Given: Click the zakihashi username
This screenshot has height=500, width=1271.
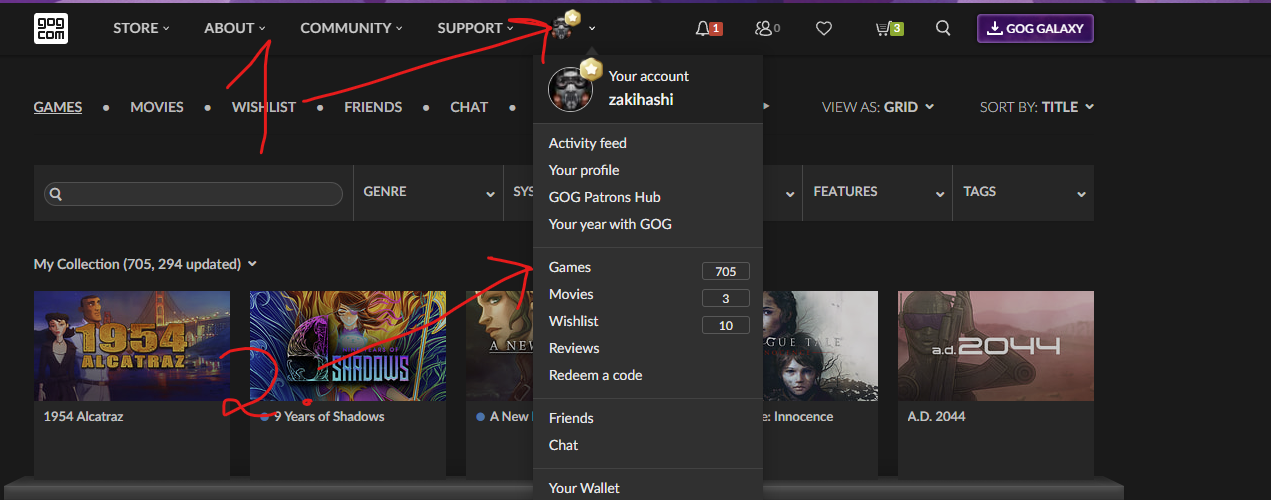Looking at the screenshot, I should pos(640,100).
